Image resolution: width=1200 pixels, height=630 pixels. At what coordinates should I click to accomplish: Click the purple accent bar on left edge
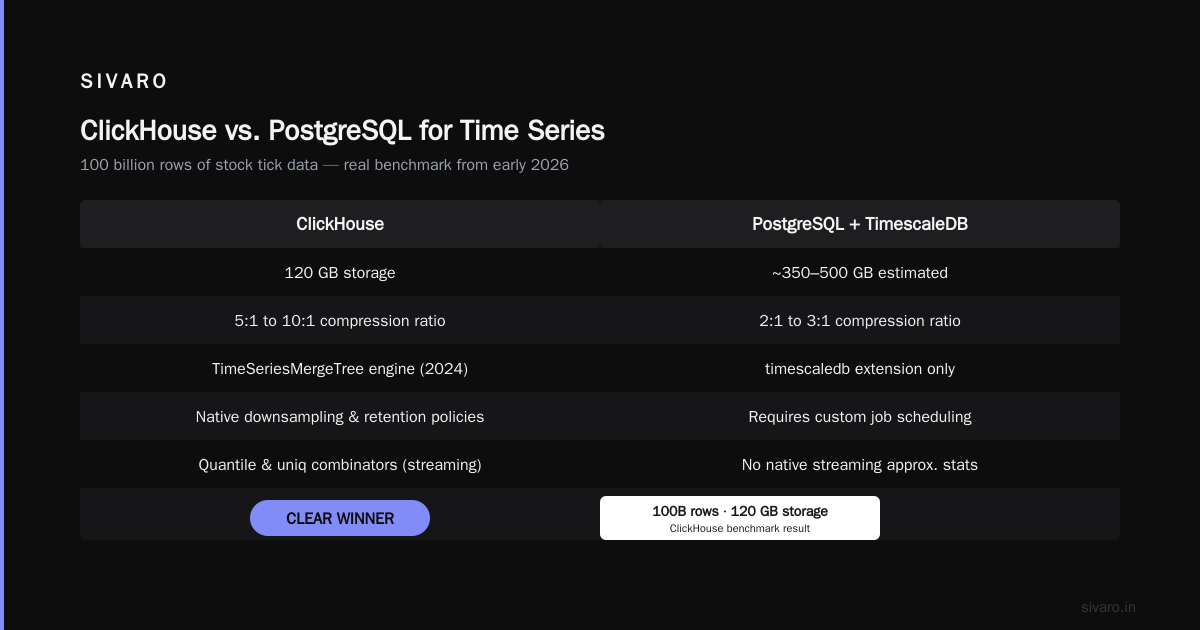pos(2,315)
